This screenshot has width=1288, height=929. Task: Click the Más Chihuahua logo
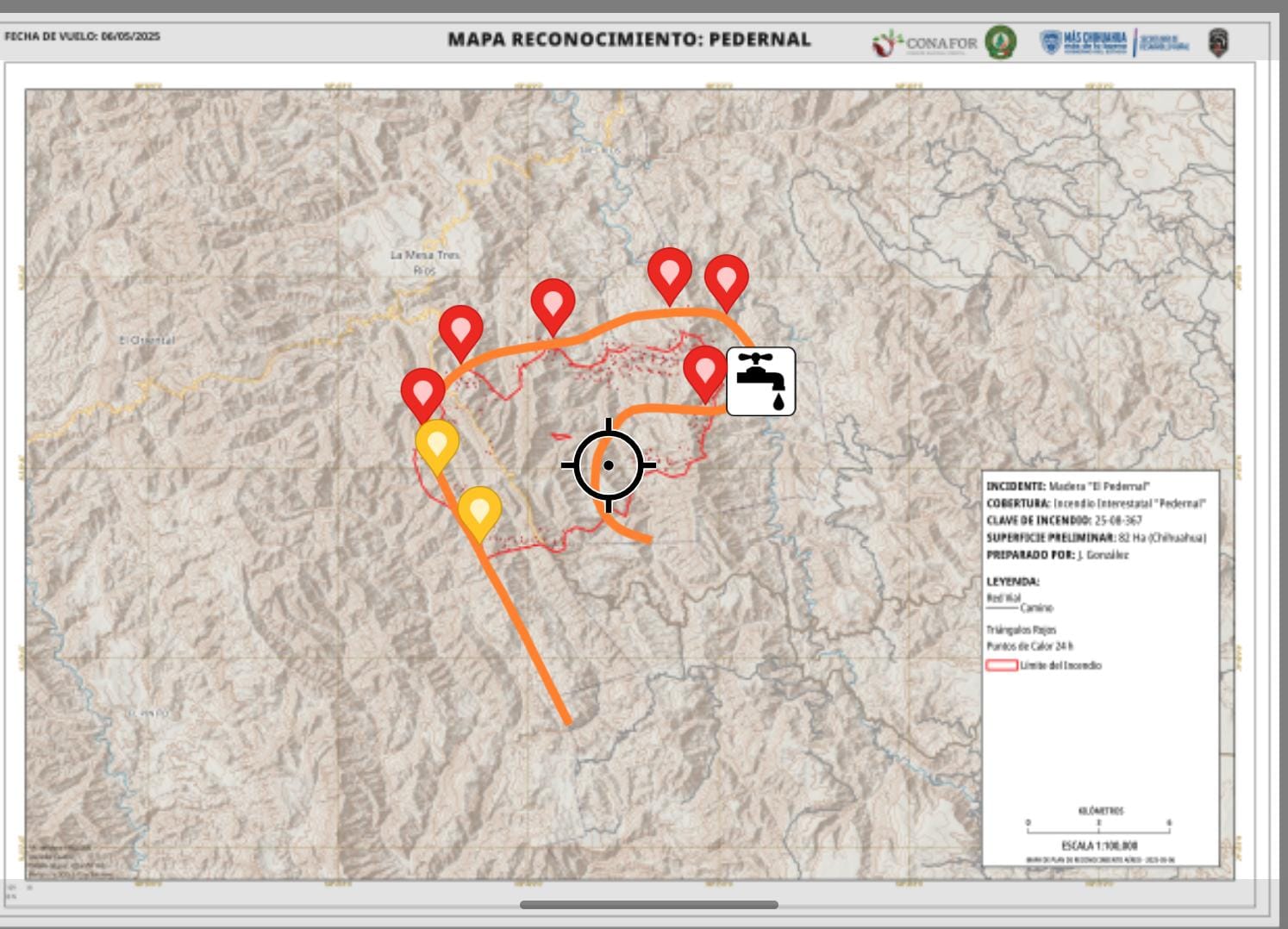(x=1084, y=41)
